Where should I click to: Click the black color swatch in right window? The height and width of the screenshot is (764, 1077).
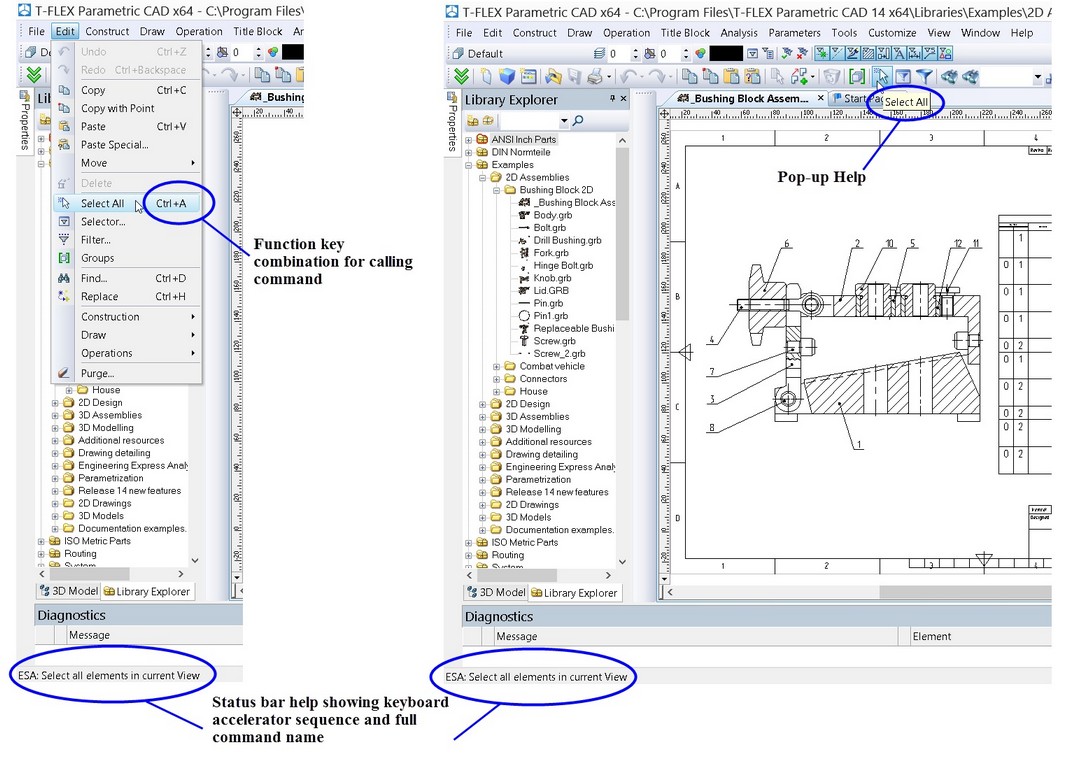pos(726,54)
